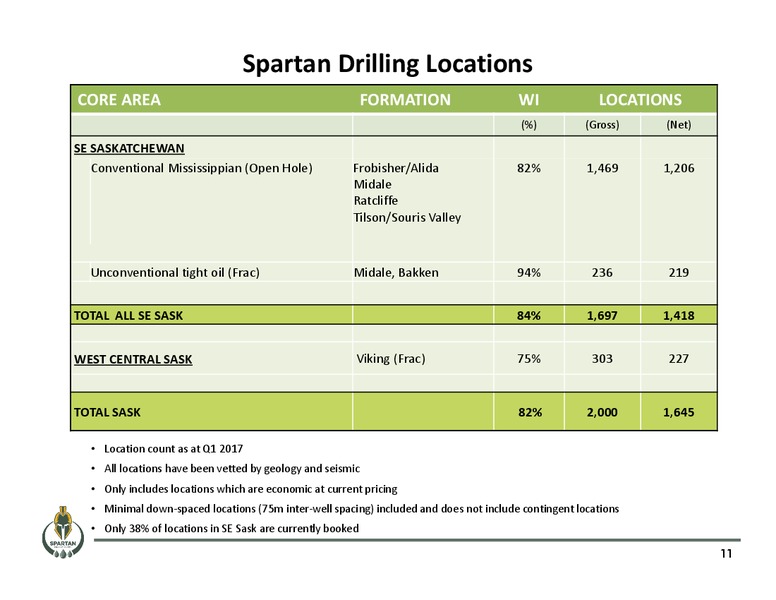Select the WI column header
Image resolution: width=776 pixels, height=600 pixels.
[x=529, y=100]
